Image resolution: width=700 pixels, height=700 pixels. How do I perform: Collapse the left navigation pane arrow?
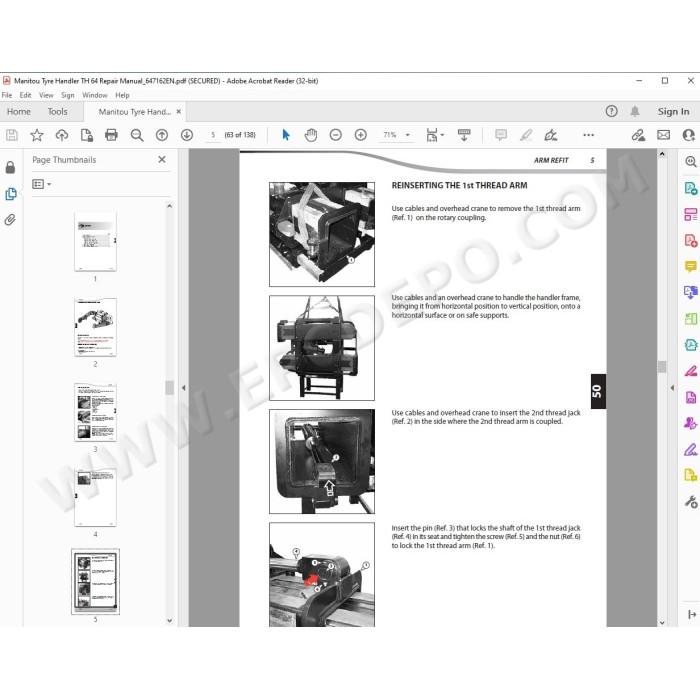click(183, 388)
